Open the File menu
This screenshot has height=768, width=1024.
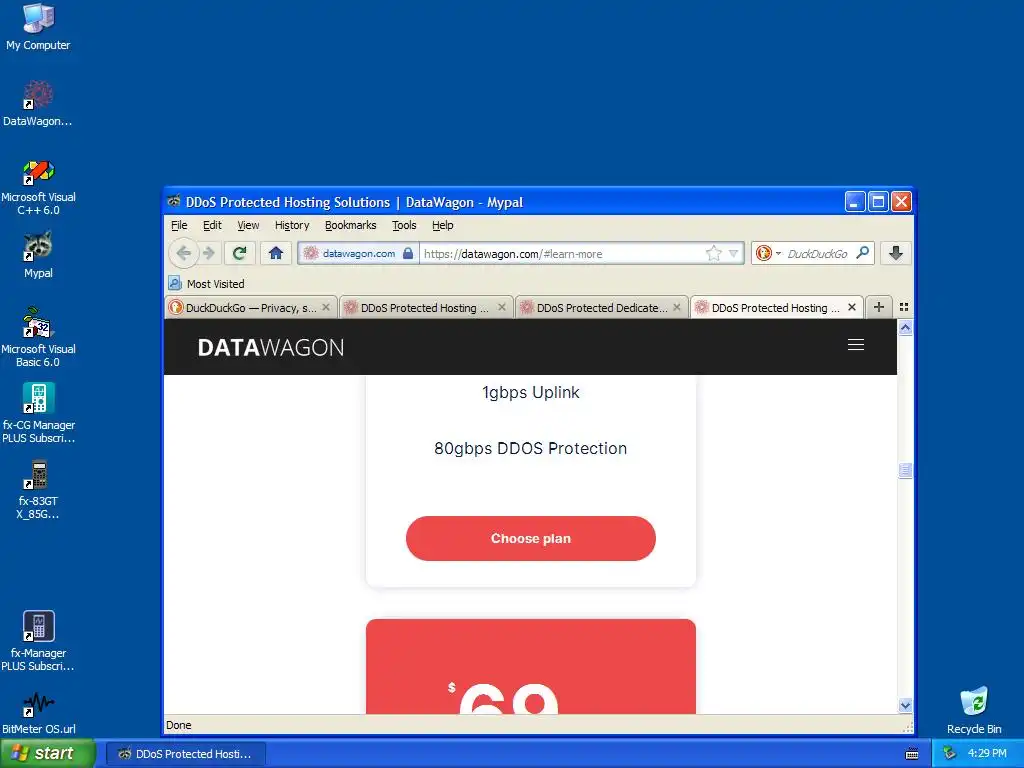[179, 225]
